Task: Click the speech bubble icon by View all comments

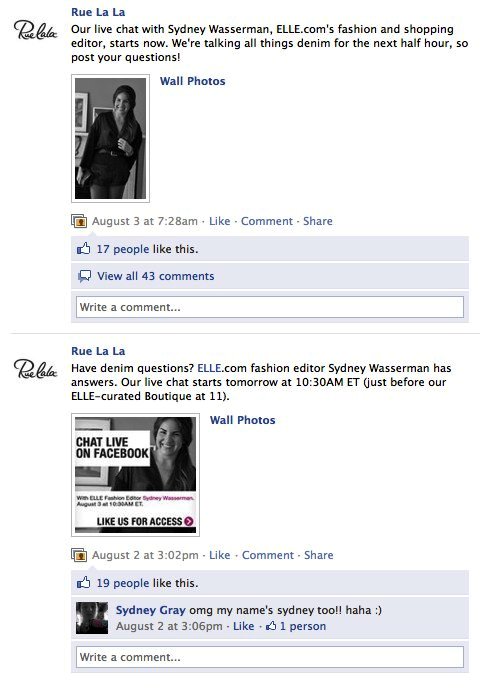Action: coord(84,276)
